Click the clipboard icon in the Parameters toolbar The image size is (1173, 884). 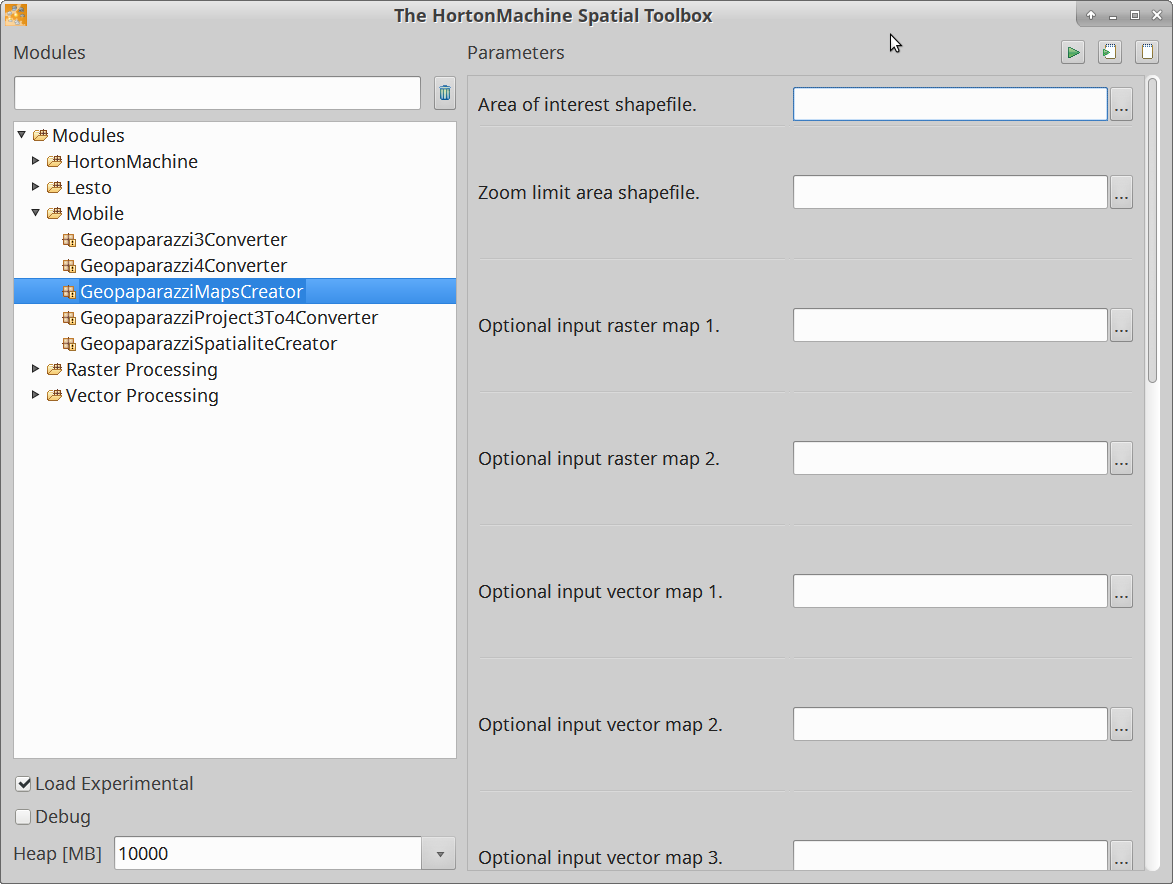pyautogui.click(x=1147, y=52)
